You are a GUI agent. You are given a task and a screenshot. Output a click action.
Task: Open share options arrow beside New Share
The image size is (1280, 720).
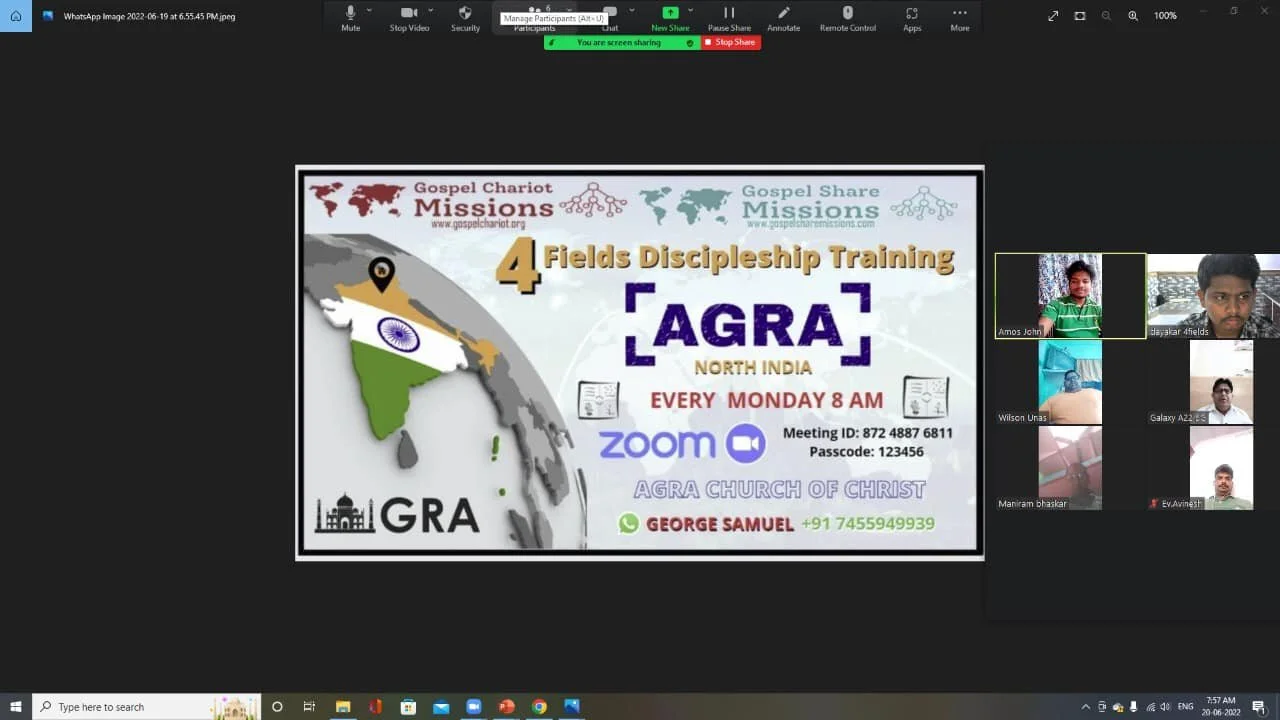click(x=690, y=10)
